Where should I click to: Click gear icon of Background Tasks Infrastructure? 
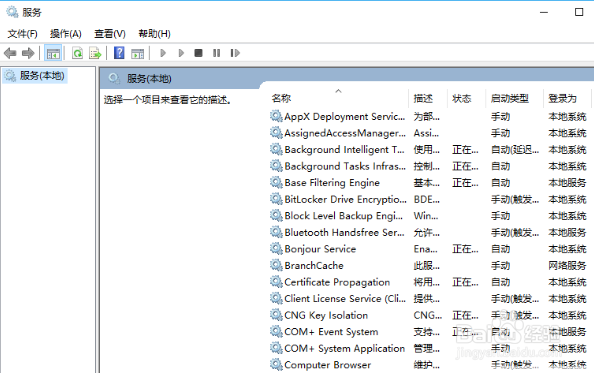[276, 166]
